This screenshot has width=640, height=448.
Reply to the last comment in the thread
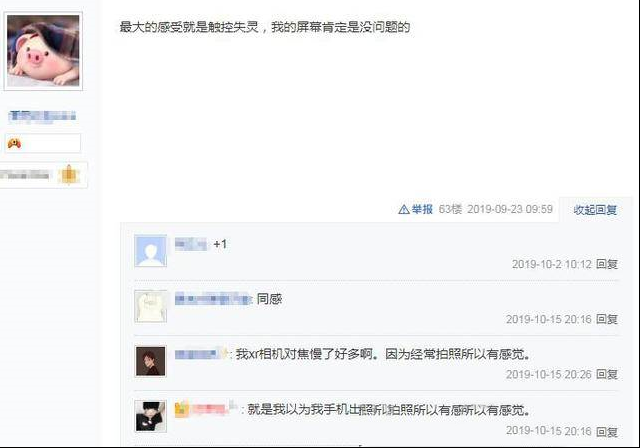(x=607, y=431)
